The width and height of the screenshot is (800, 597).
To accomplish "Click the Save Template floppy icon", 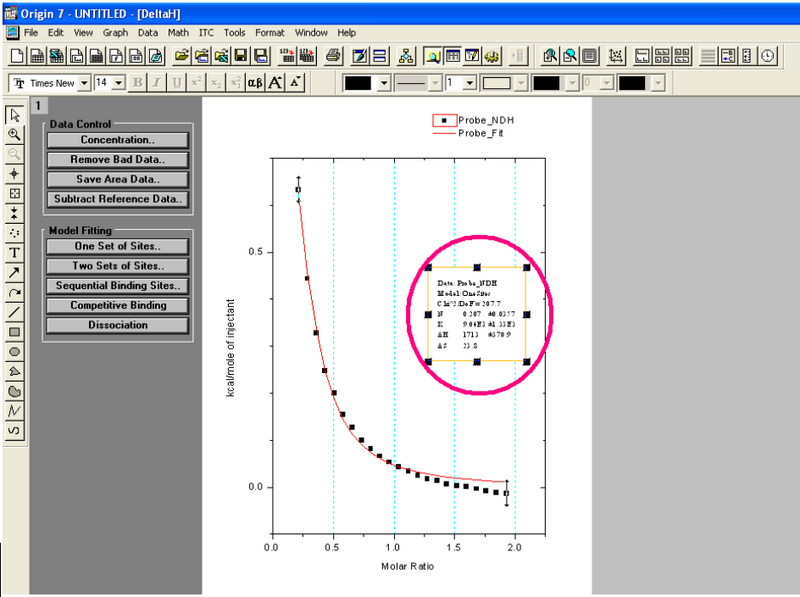I will [261, 56].
